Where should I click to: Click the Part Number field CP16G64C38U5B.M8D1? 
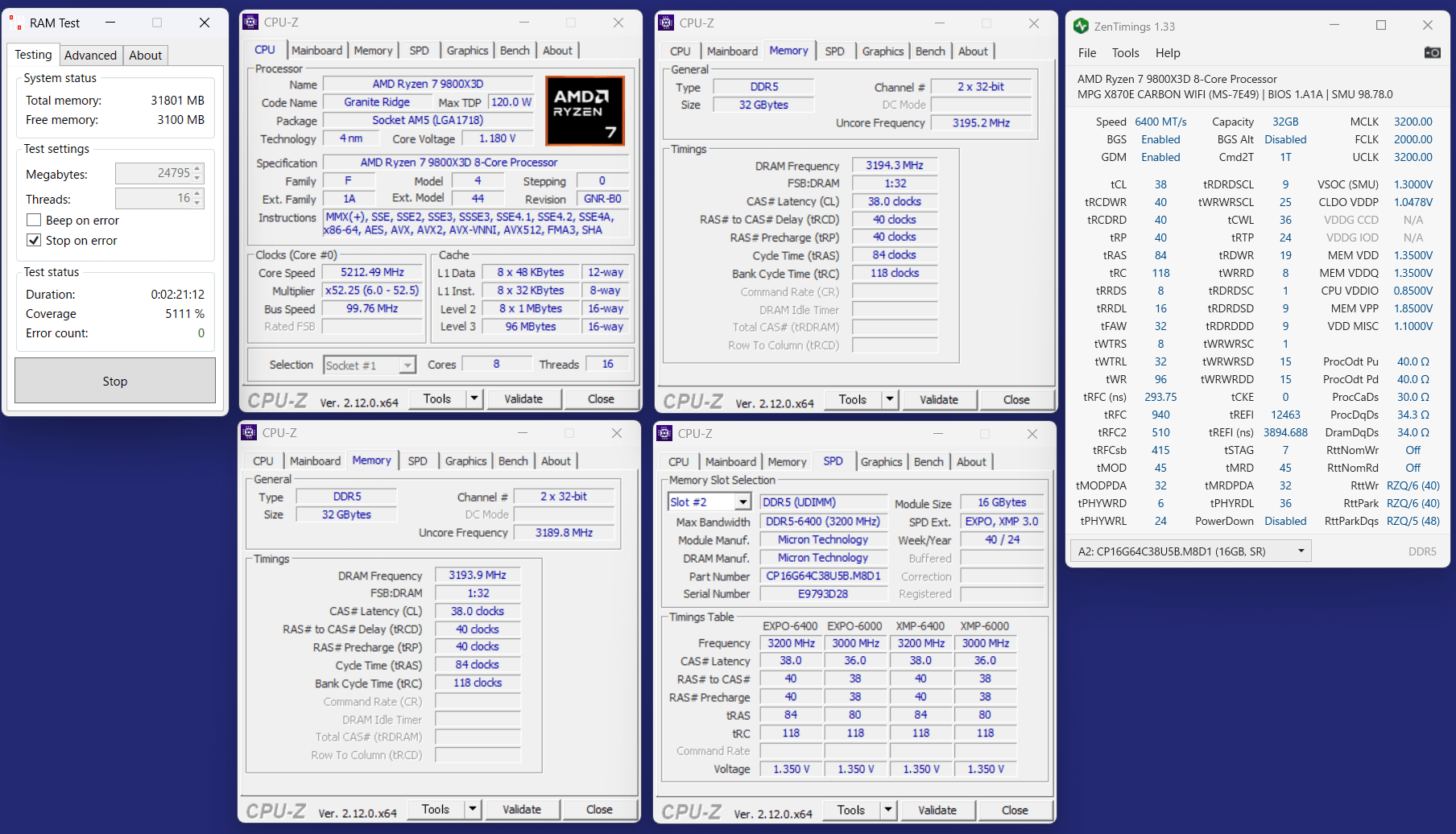tap(823, 576)
